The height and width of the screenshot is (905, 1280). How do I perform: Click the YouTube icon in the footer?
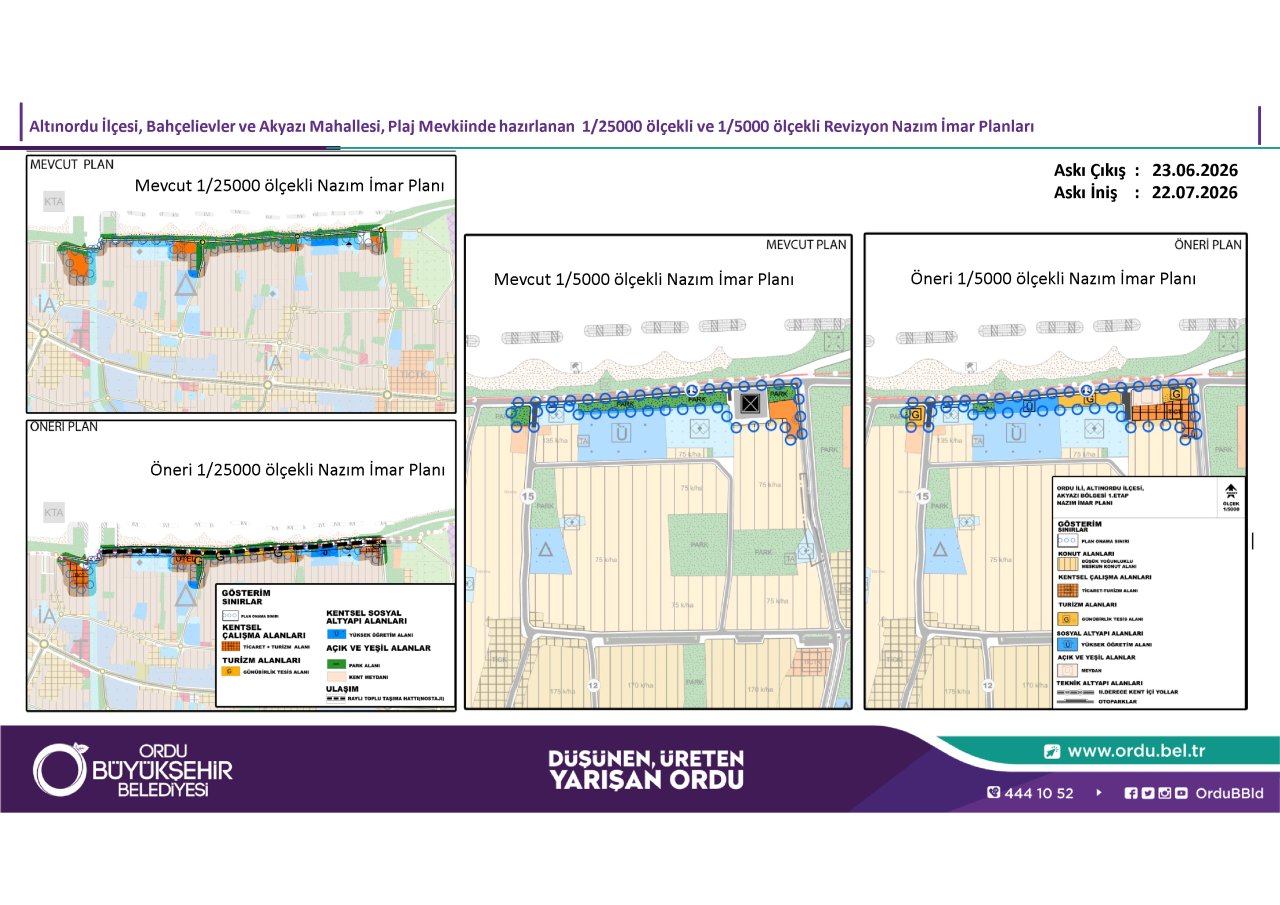click(1181, 793)
